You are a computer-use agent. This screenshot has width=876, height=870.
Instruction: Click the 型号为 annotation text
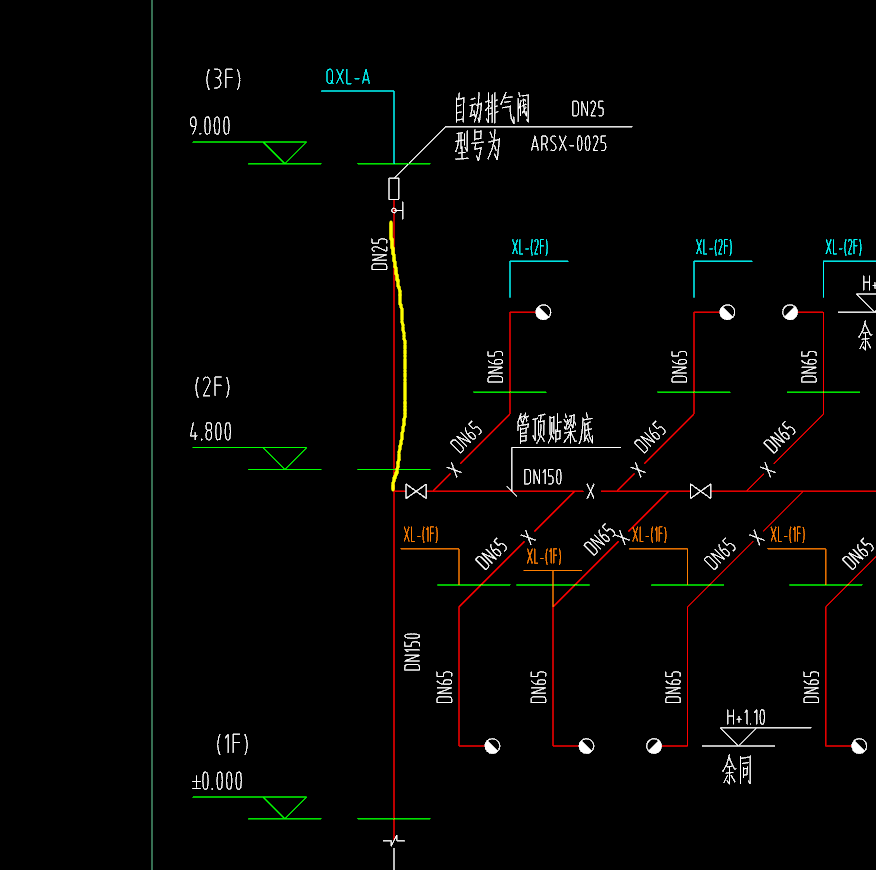point(478,146)
